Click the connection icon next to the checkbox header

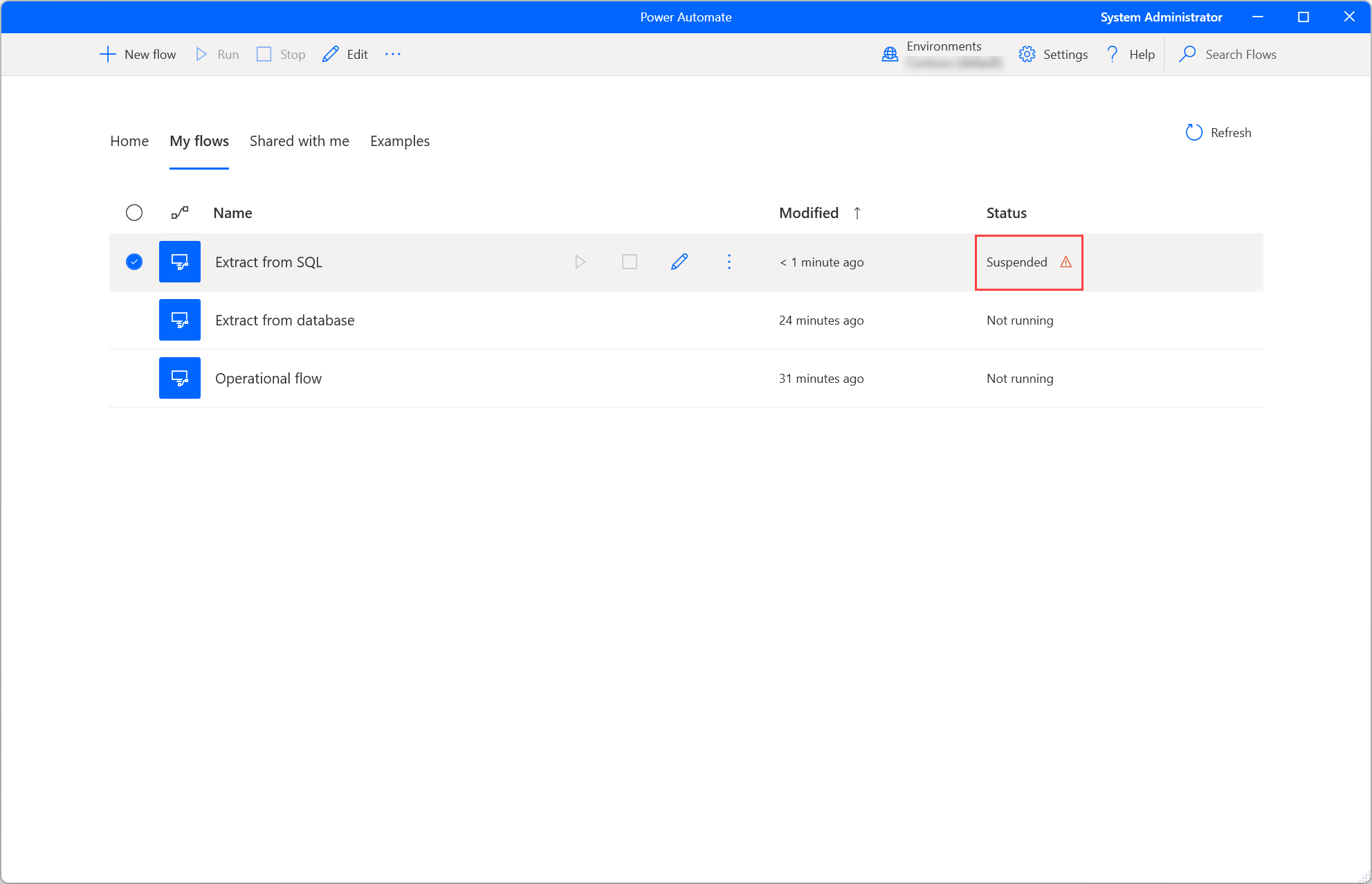coord(180,212)
